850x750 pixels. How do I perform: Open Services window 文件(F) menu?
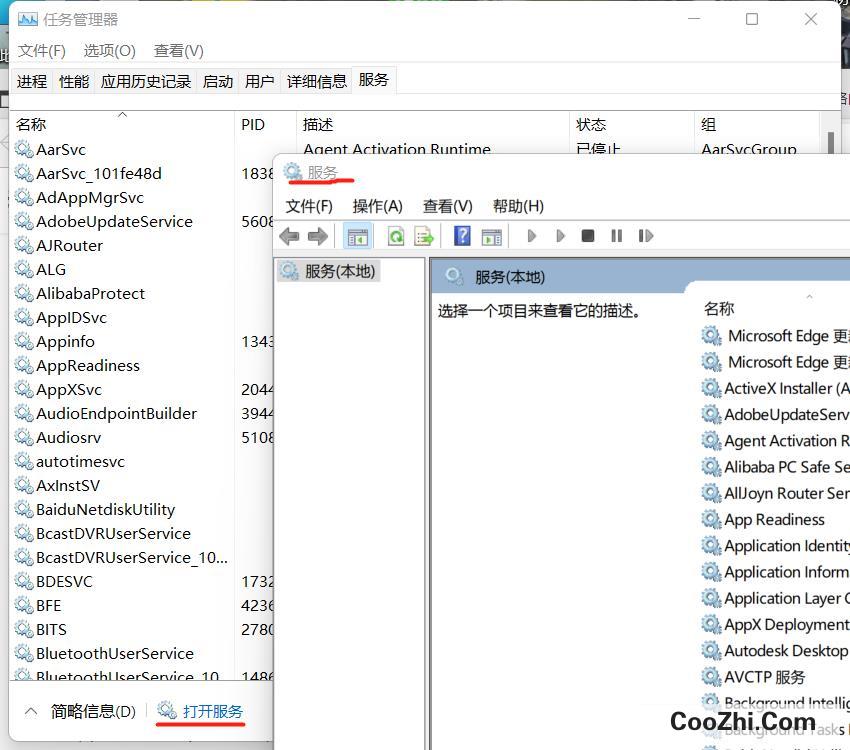[x=309, y=206]
